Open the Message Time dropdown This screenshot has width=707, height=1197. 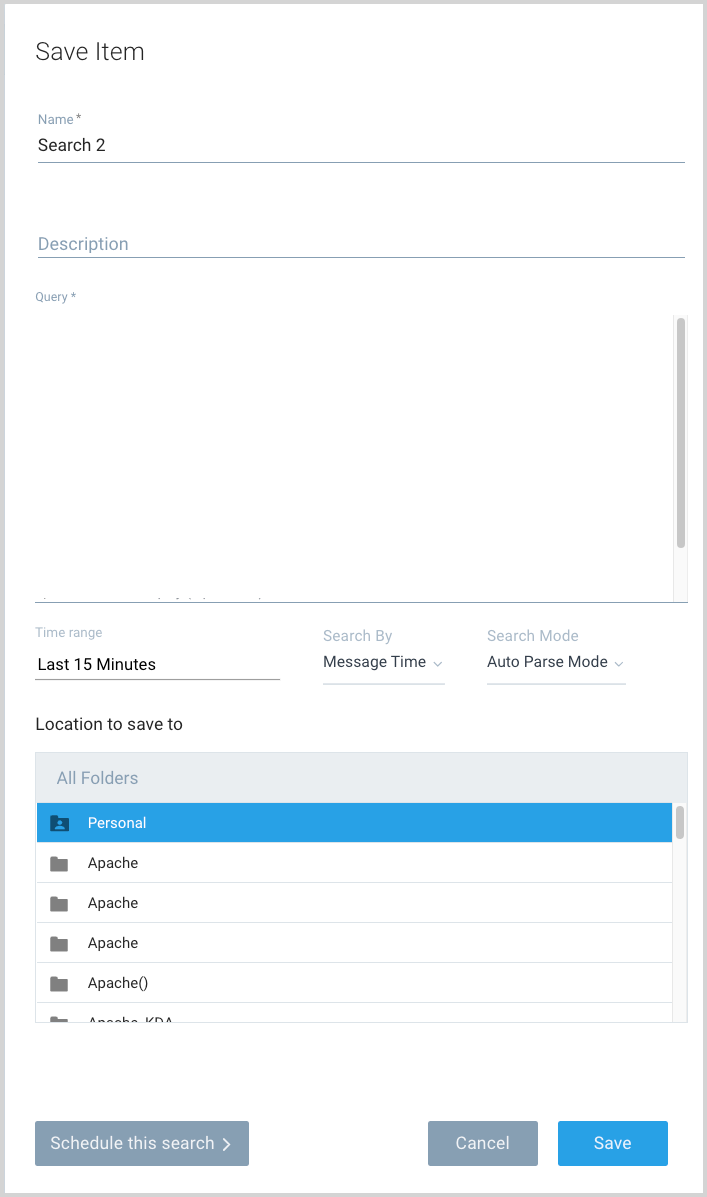click(383, 662)
